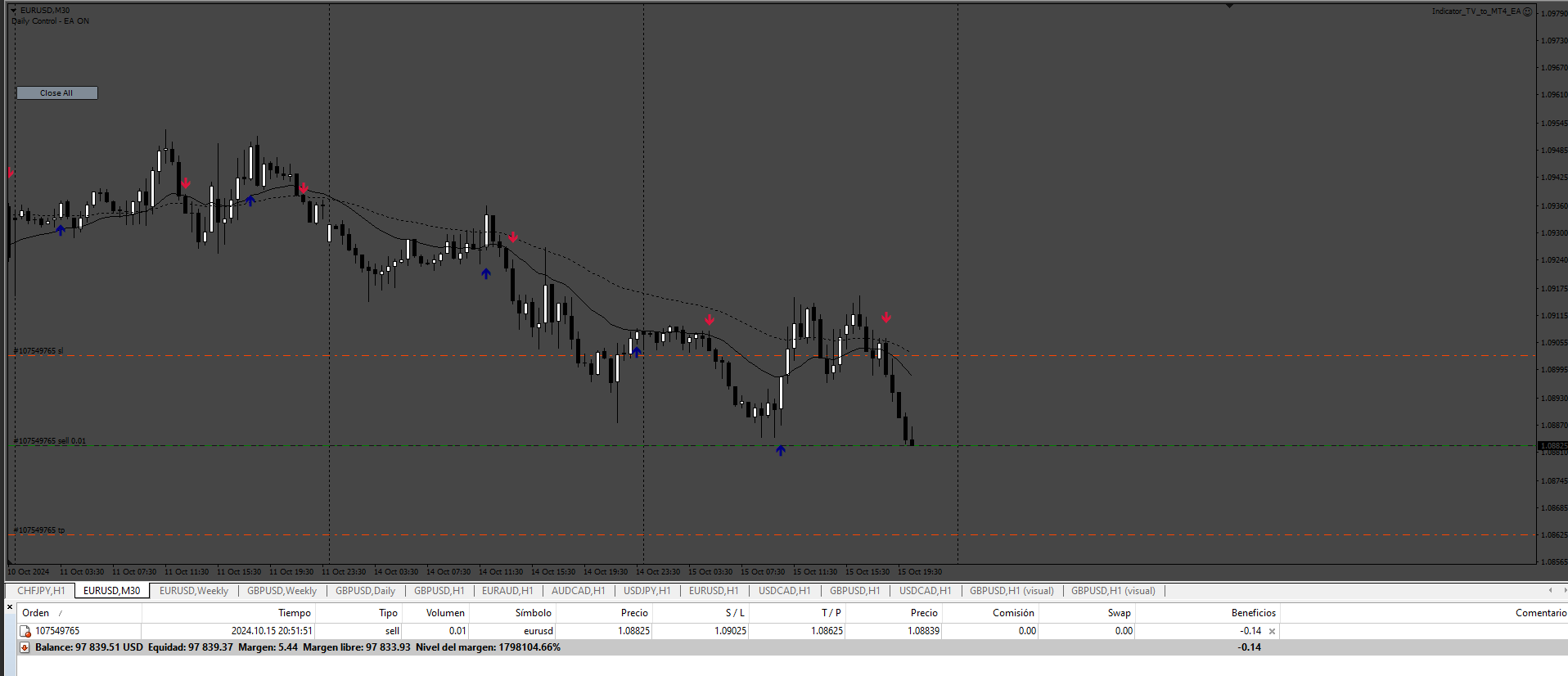Open the AUDCAD,H1 chart tab
The image size is (1568, 676).
click(578, 591)
